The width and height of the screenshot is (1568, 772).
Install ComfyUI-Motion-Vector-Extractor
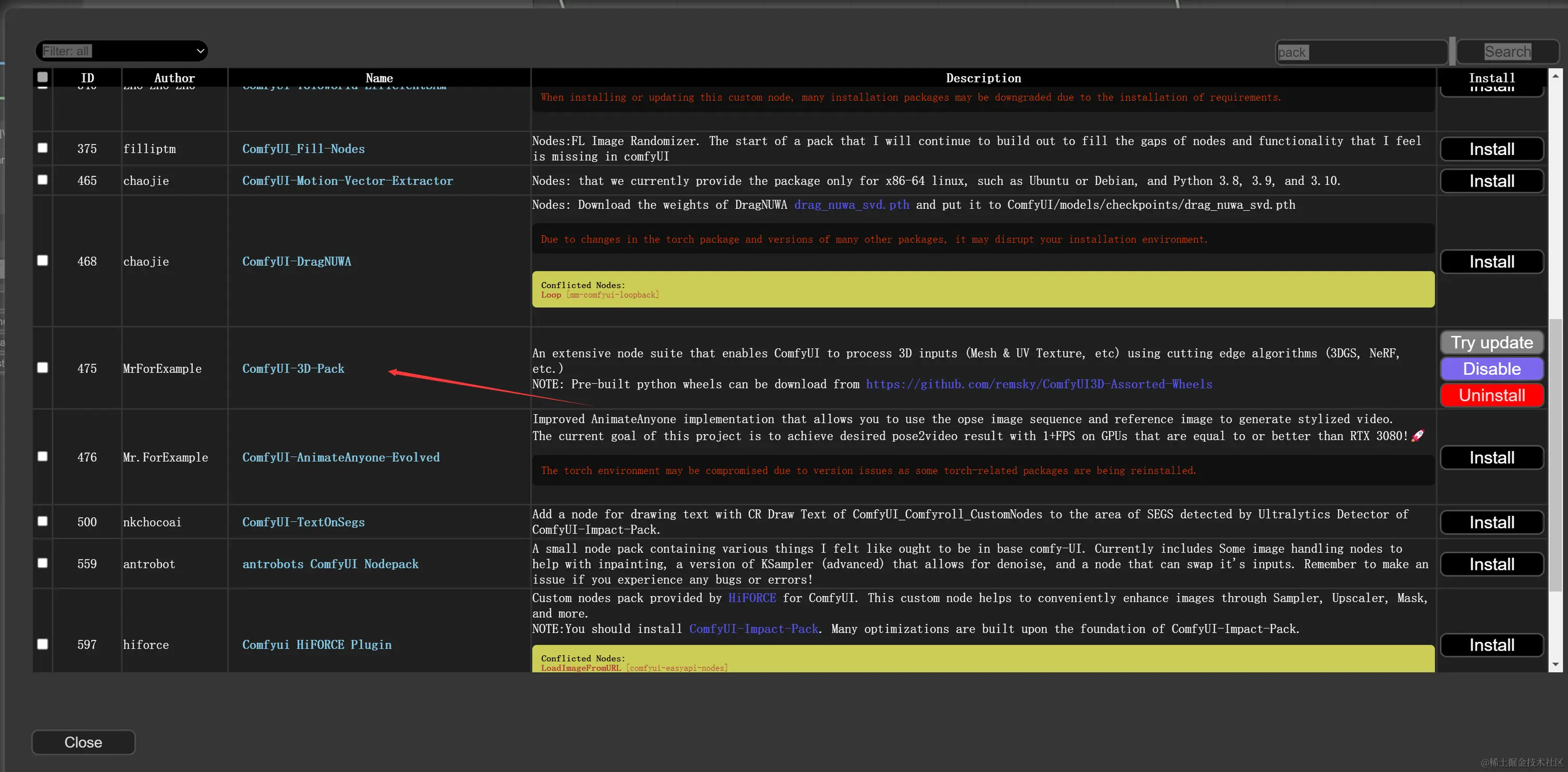[x=1491, y=181]
